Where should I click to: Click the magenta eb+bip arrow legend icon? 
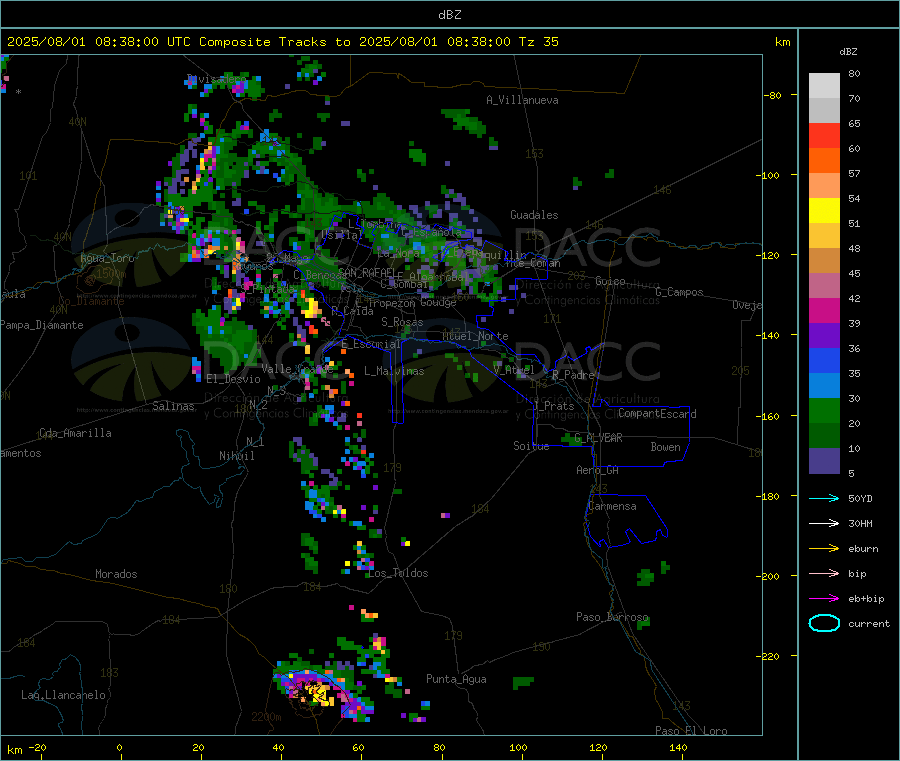coord(824,599)
